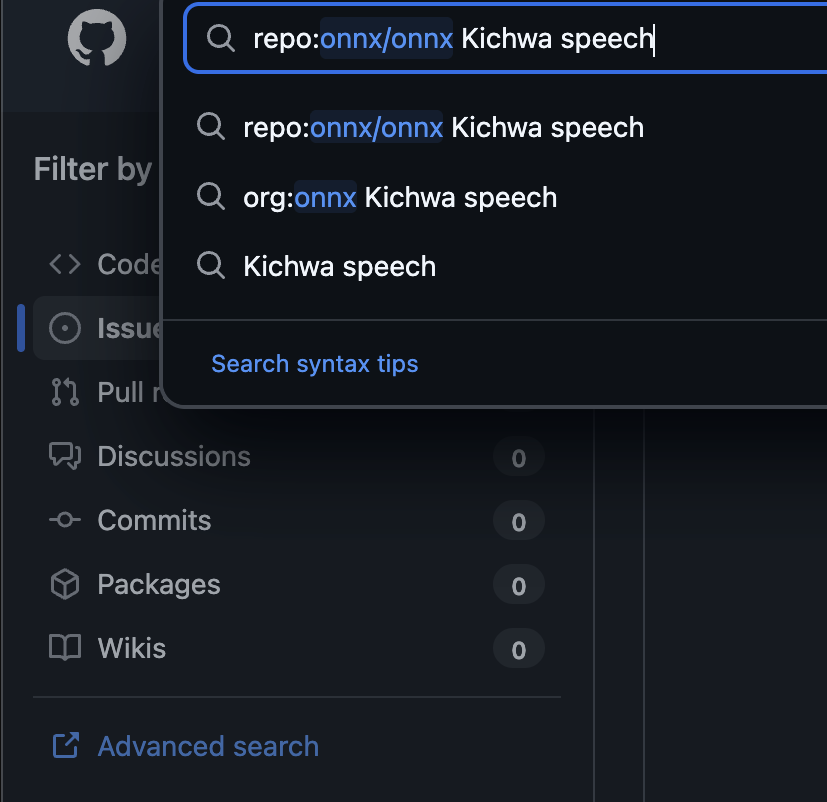The height and width of the screenshot is (802, 827).
Task: Click the GitHub logo icon
Action: (97, 39)
